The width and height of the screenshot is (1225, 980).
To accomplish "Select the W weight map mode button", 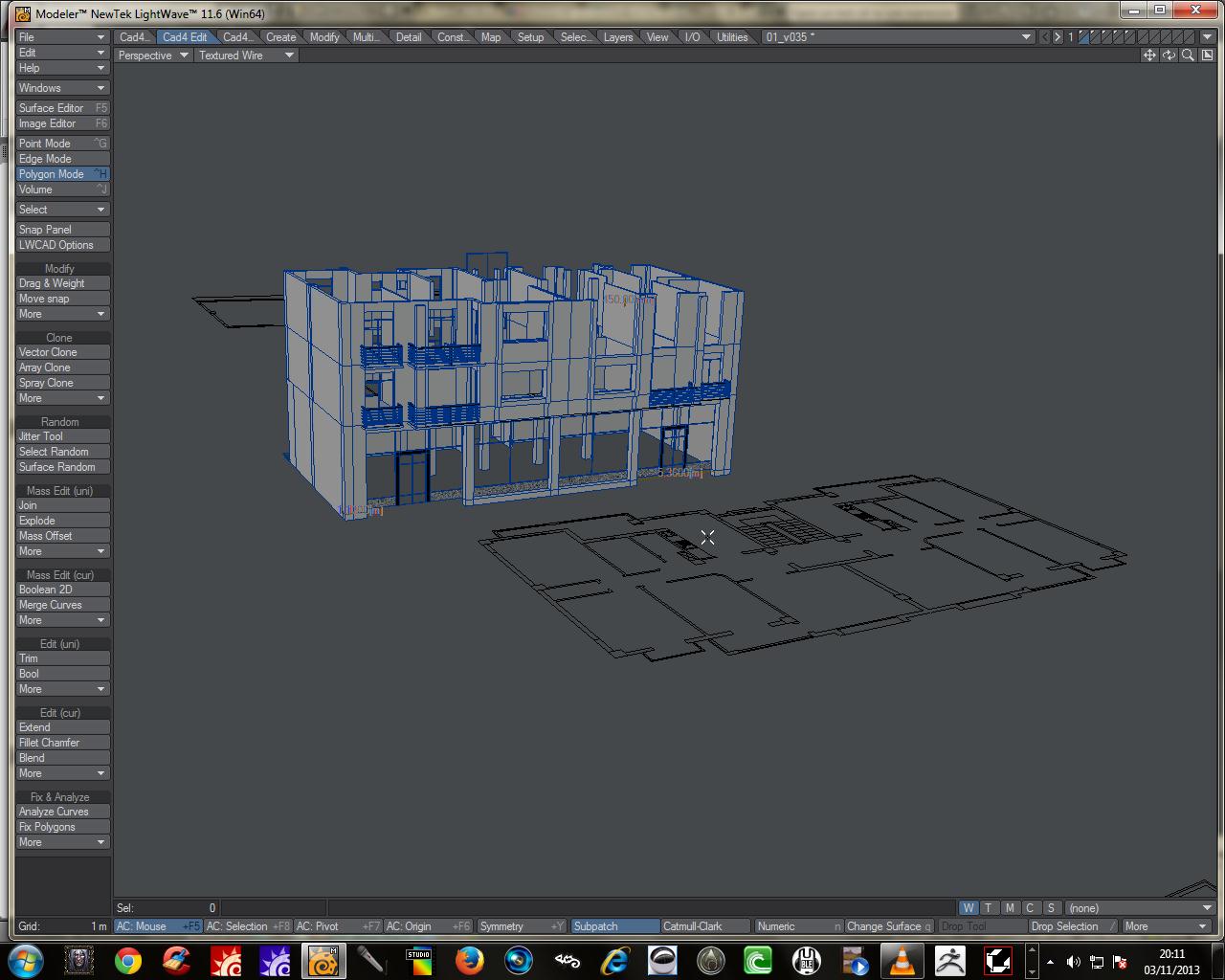I will (969, 908).
